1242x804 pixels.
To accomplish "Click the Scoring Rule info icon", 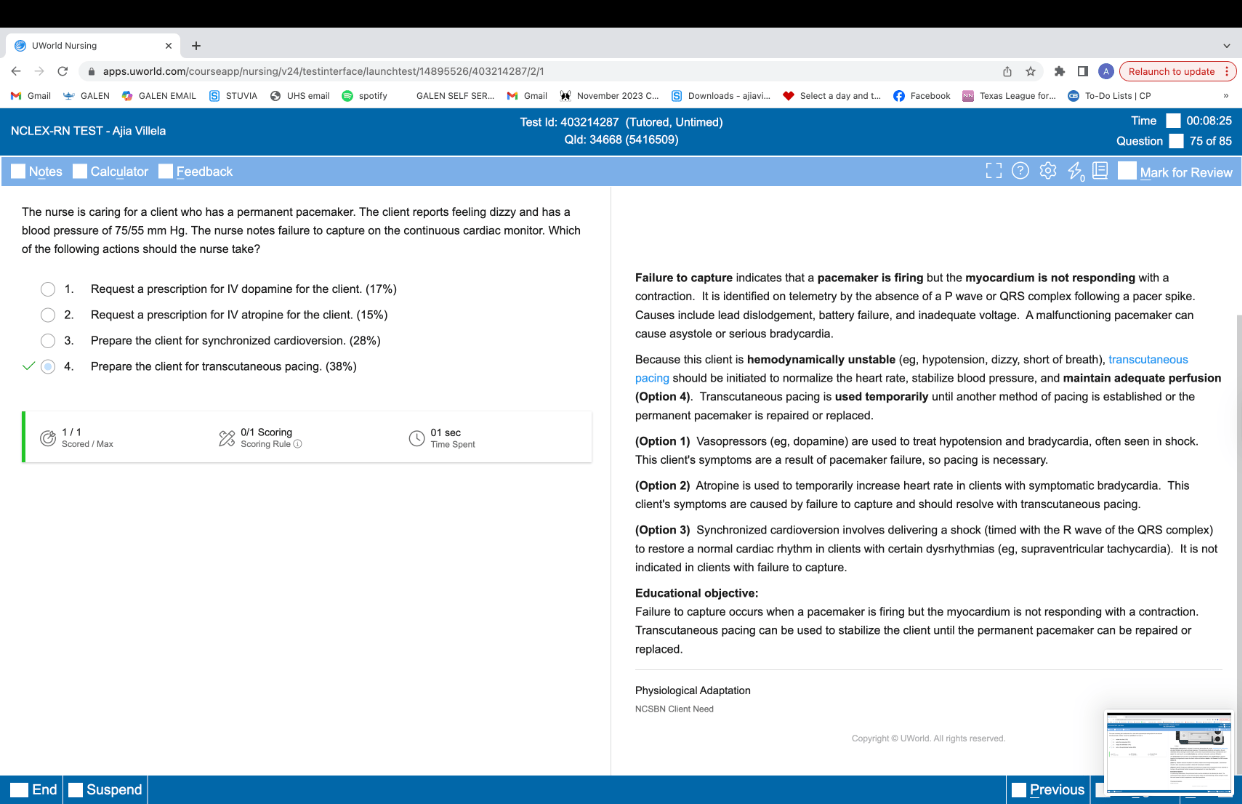I will coord(298,444).
